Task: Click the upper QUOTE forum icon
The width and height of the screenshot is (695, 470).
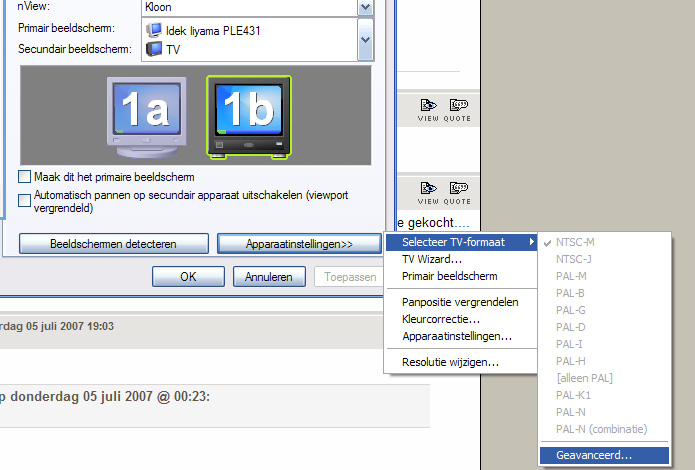Action: 457,110
